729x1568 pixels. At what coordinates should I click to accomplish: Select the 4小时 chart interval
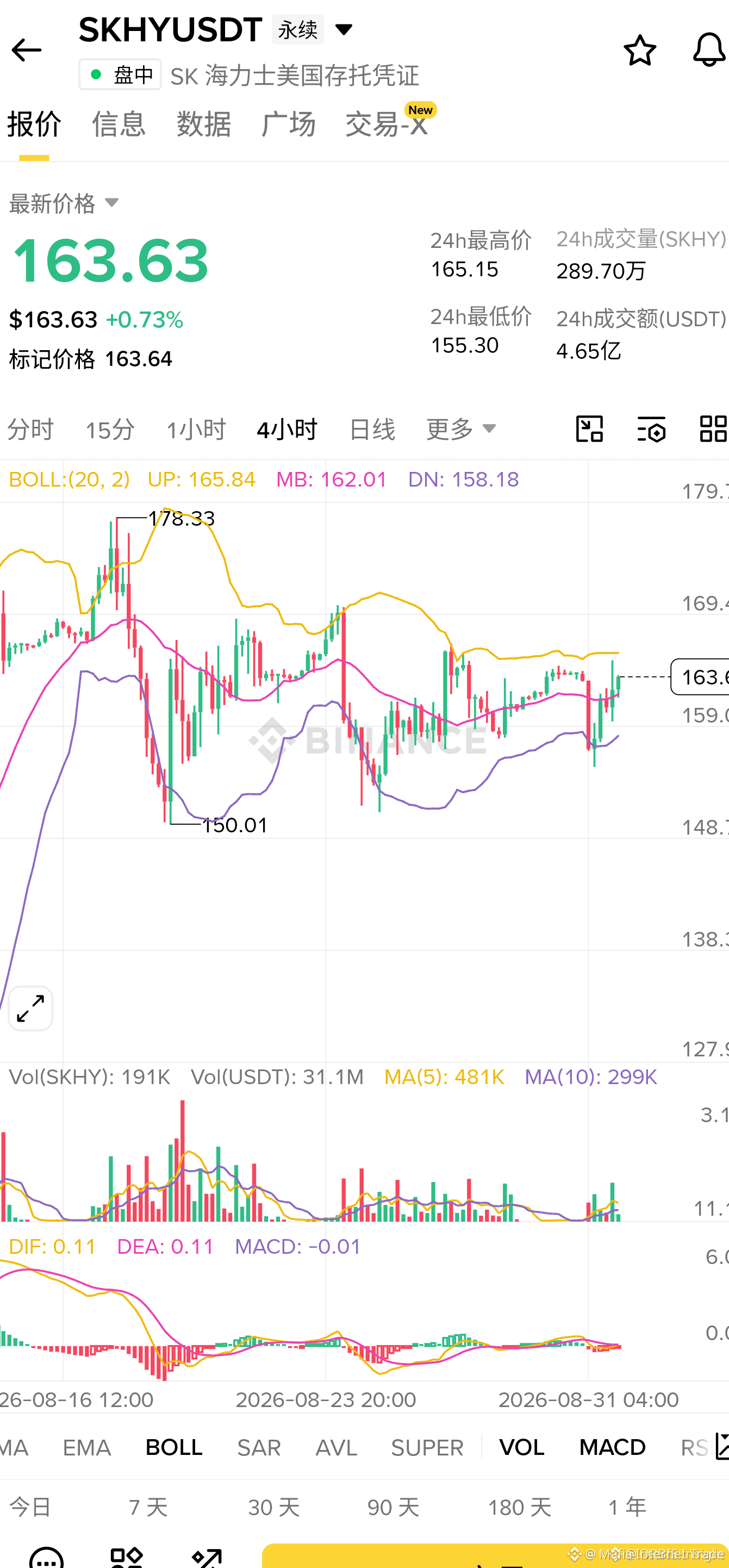click(x=287, y=429)
